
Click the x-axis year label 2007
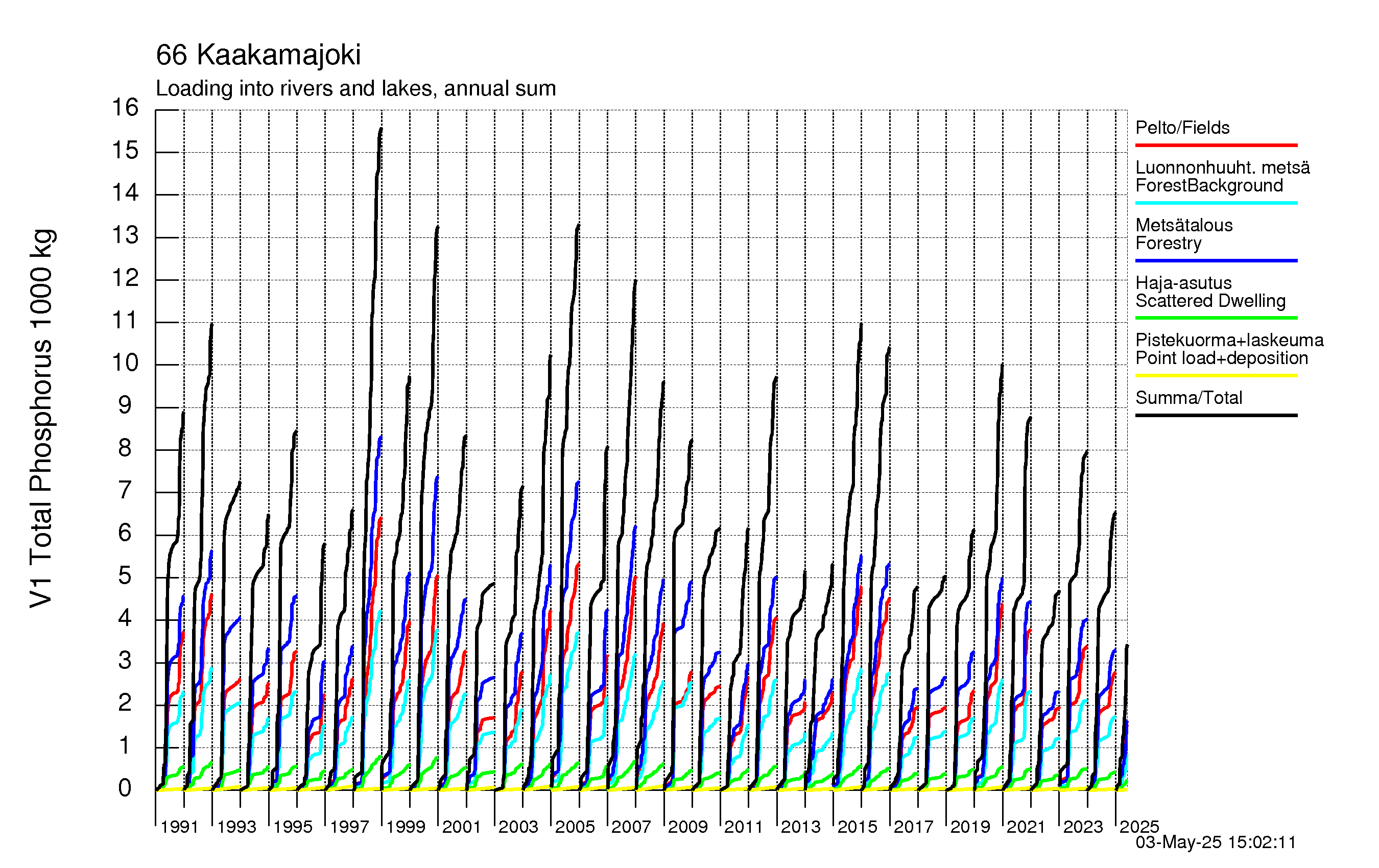point(631,827)
